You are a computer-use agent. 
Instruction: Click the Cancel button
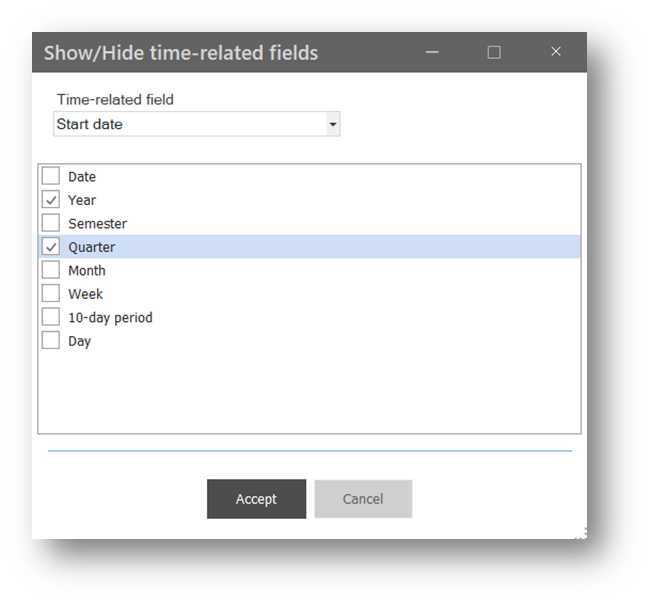[363, 499]
